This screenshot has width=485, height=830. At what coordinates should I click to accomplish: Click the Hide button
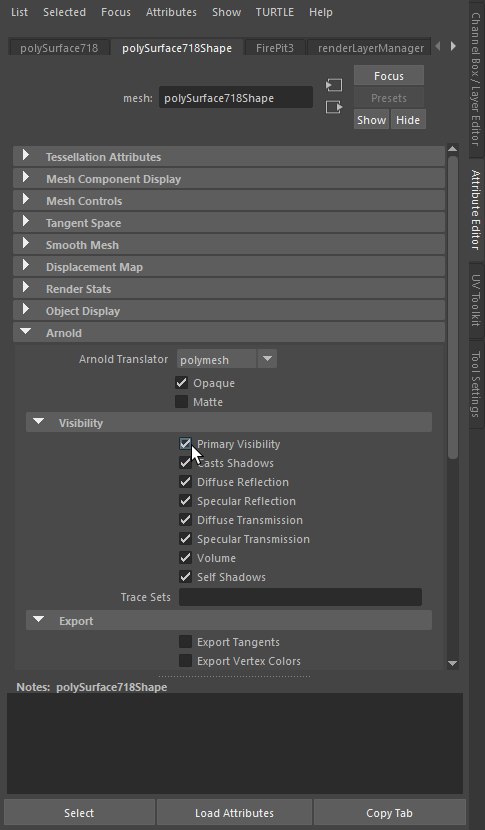[x=408, y=120]
